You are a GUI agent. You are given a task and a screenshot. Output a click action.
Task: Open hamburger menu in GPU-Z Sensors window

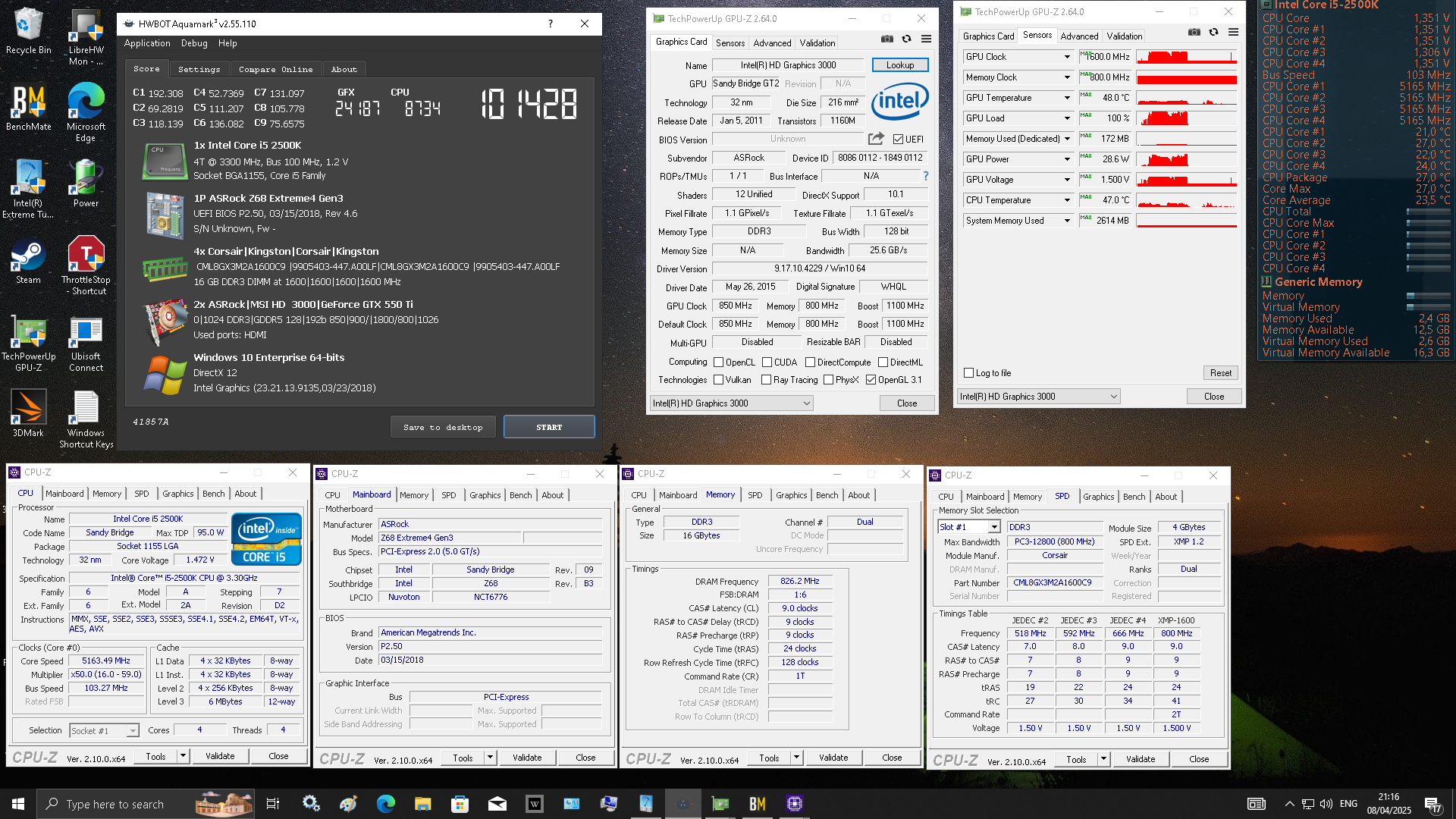click(x=1234, y=32)
